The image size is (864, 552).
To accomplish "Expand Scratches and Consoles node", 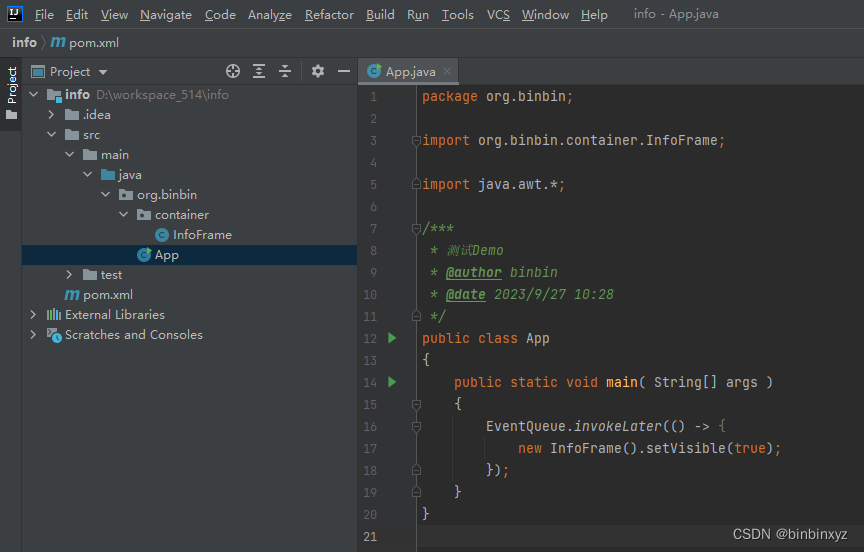I will [33, 334].
